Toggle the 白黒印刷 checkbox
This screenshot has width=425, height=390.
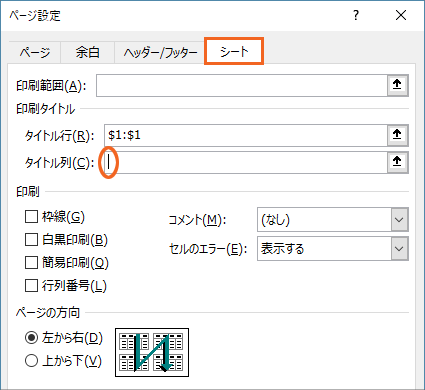31,240
